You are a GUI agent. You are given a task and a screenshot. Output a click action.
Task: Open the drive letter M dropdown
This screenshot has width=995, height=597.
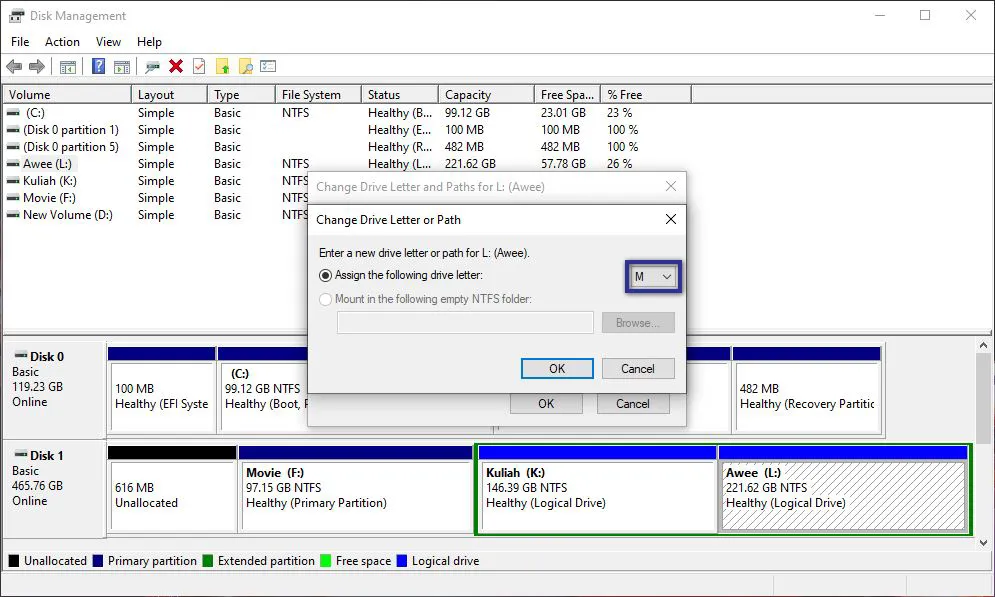(x=654, y=277)
